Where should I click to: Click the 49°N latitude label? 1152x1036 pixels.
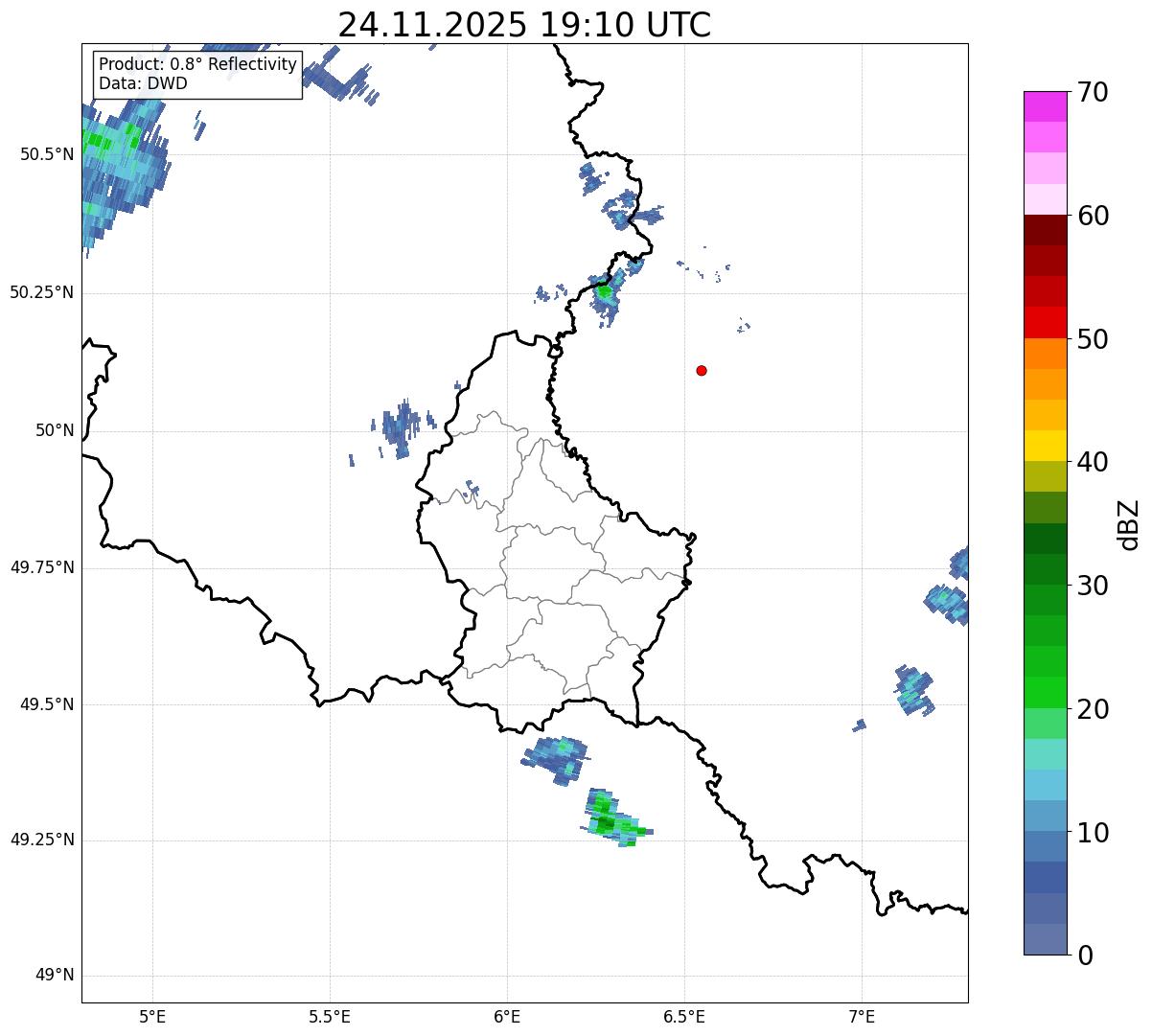(55, 976)
